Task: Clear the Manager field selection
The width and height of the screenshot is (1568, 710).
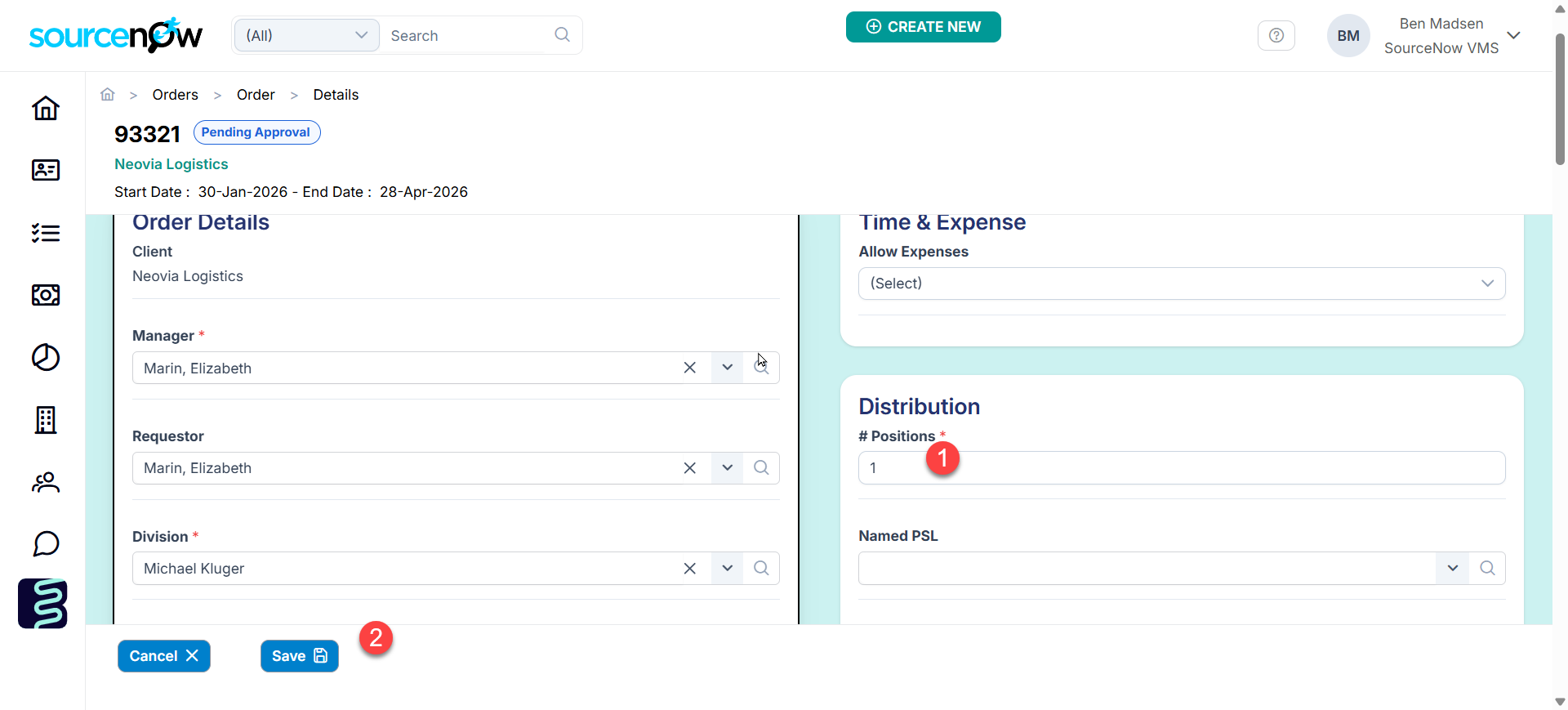Action: click(689, 368)
